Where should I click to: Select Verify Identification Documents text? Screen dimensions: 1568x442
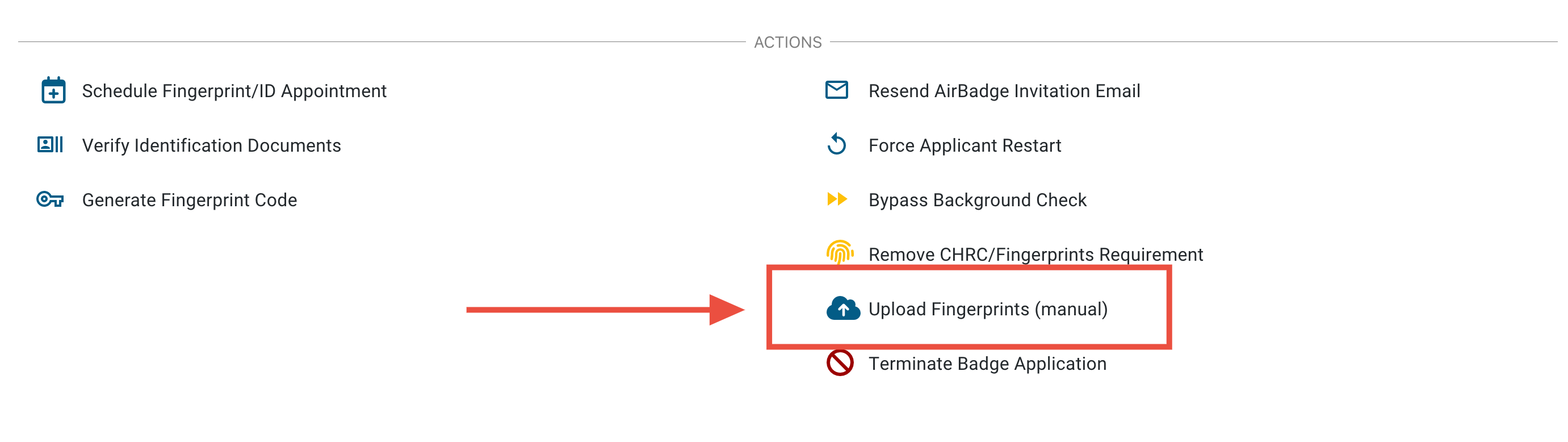pyautogui.click(x=211, y=145)
